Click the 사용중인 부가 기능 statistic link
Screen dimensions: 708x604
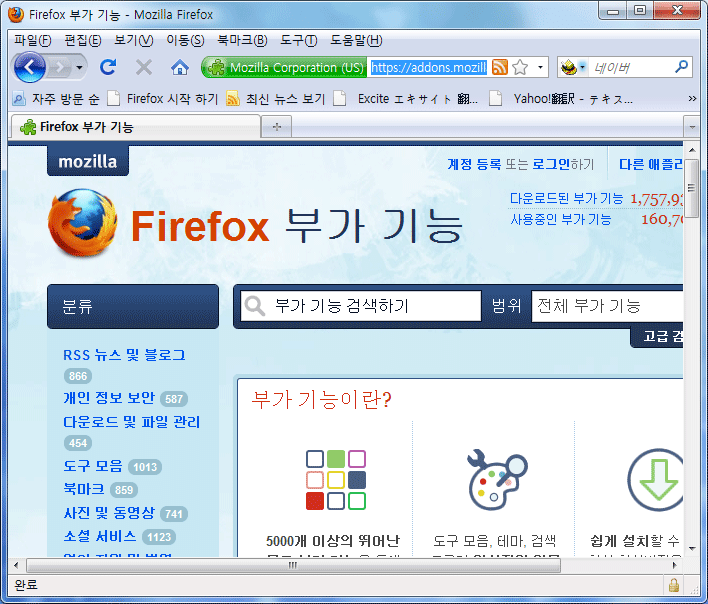(x=560, y=219)
